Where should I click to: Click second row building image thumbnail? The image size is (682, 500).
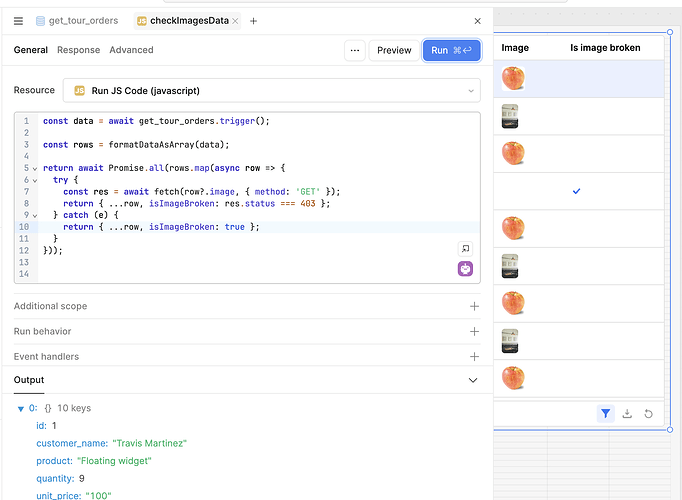coord(510,116)
